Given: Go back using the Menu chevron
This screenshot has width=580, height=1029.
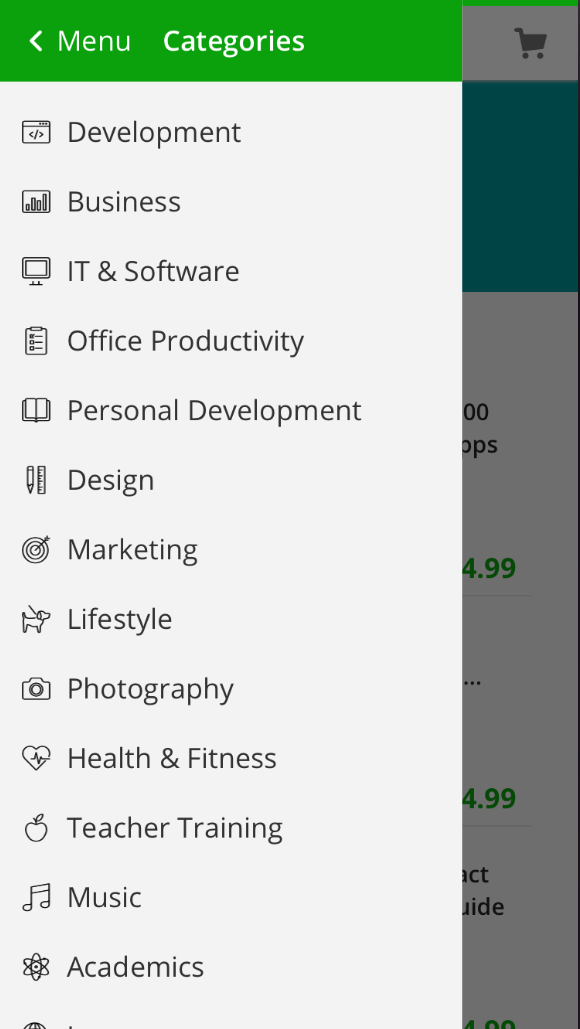Looking at the screenshot, I should 35,41.
